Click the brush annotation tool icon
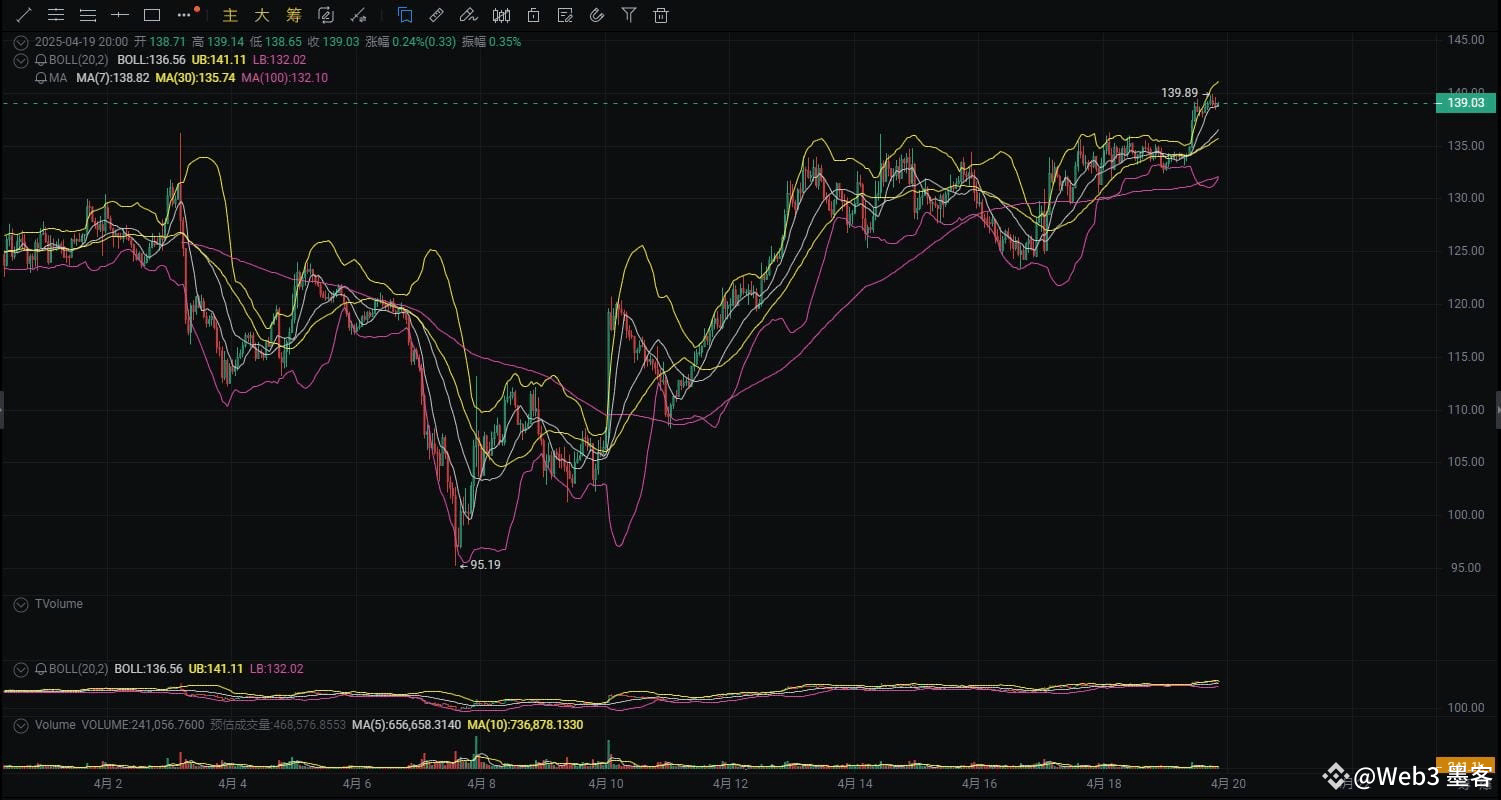Screen dimensions: 1501x800 (x=468, y=15)
